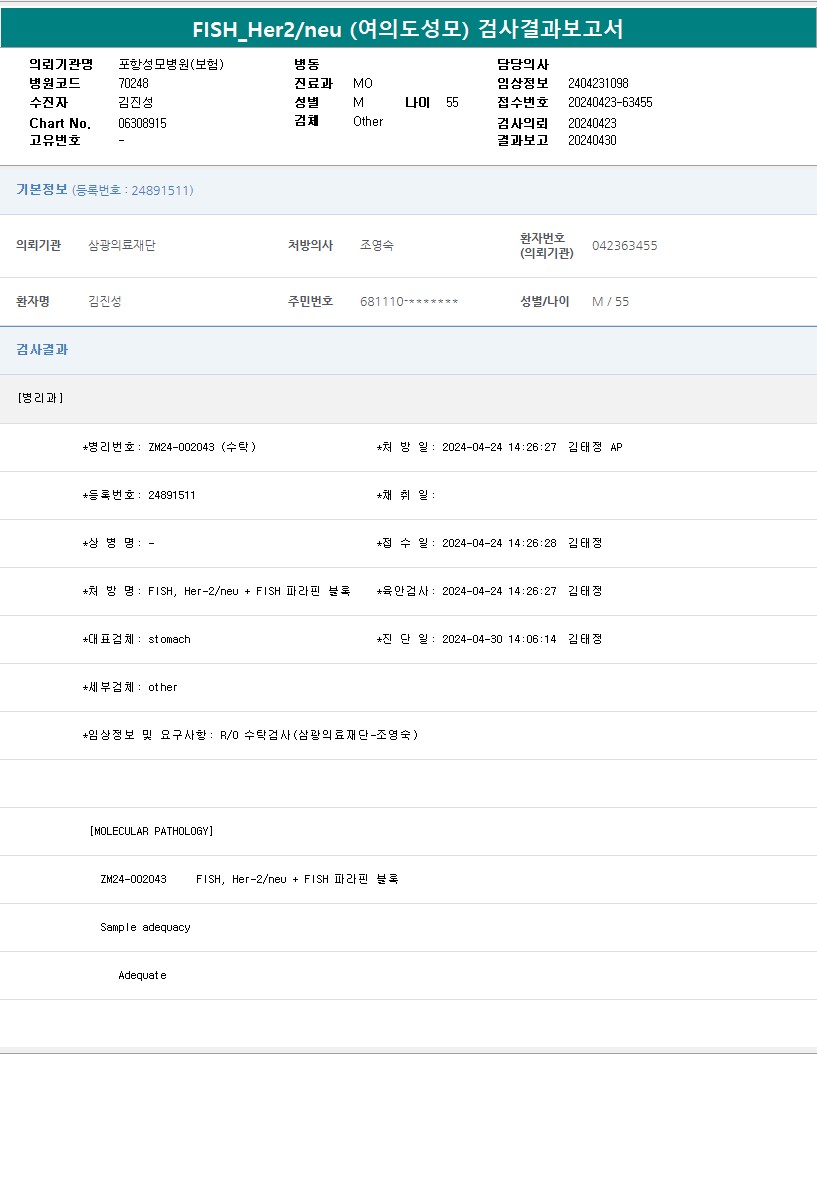Select clinical info number 2404231098

pos(598,83)
